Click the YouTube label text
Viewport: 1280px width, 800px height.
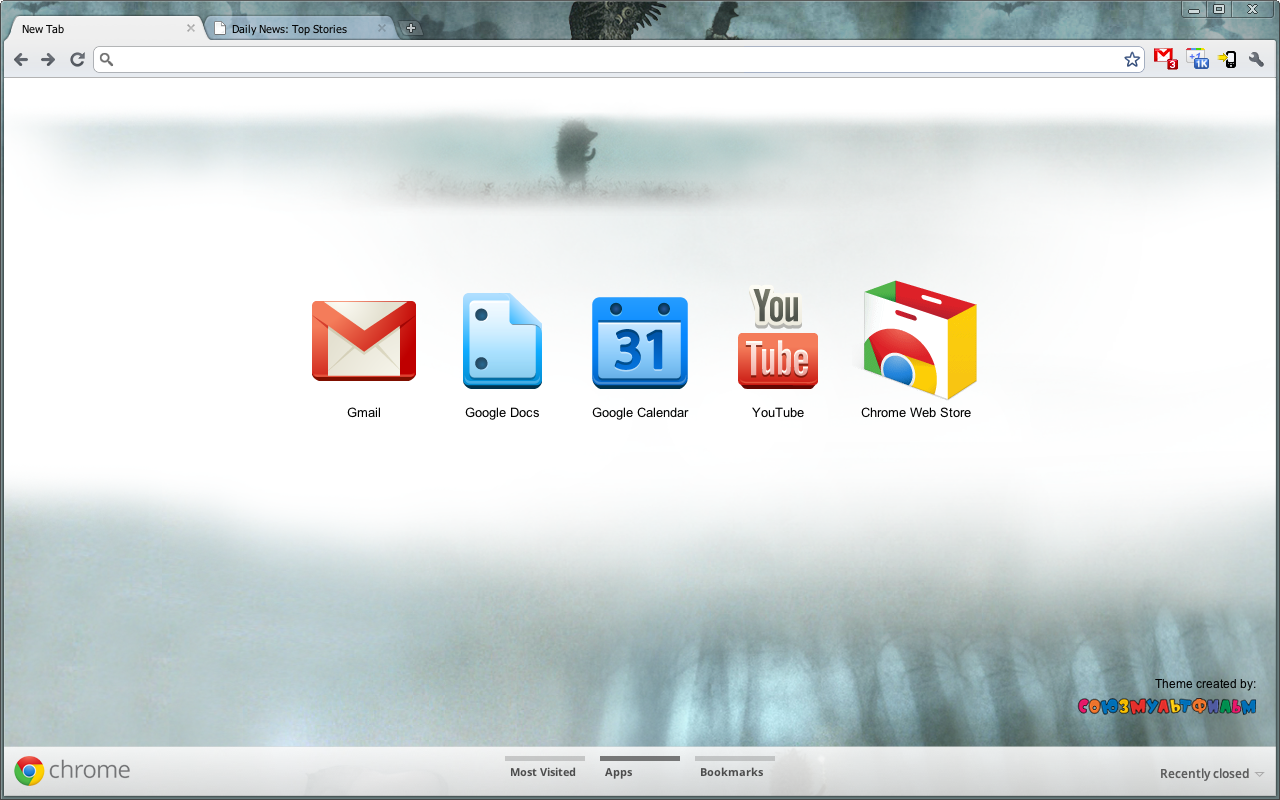pyautogui.click(x=778, y=412)
